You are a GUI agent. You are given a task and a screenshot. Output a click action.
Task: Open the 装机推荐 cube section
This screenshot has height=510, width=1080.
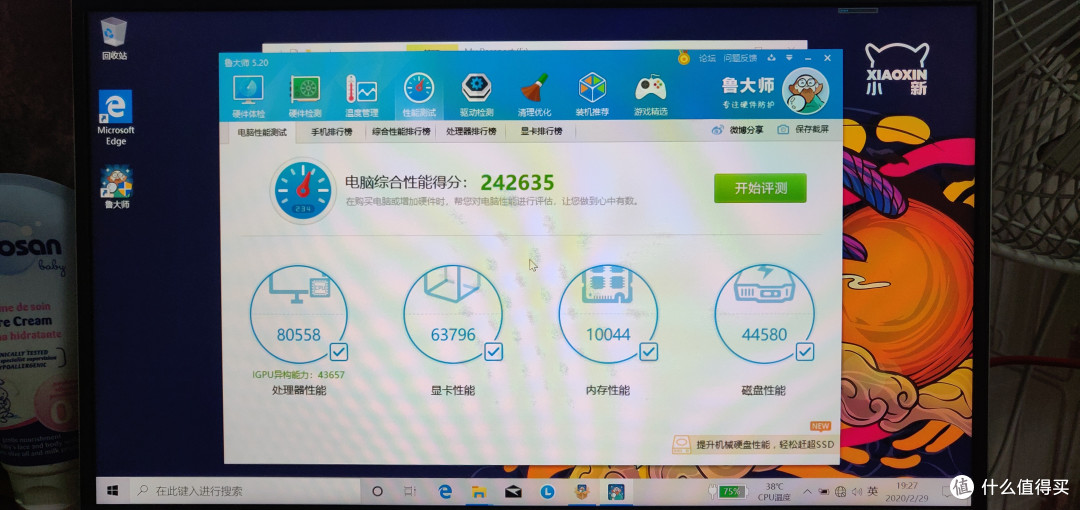592,96
